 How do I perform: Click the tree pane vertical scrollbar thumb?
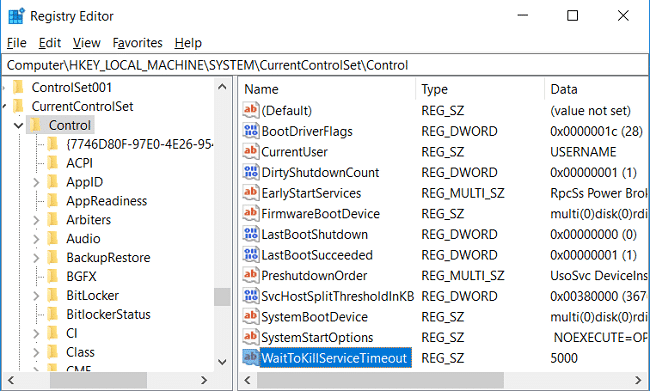(x=222, y=296)
